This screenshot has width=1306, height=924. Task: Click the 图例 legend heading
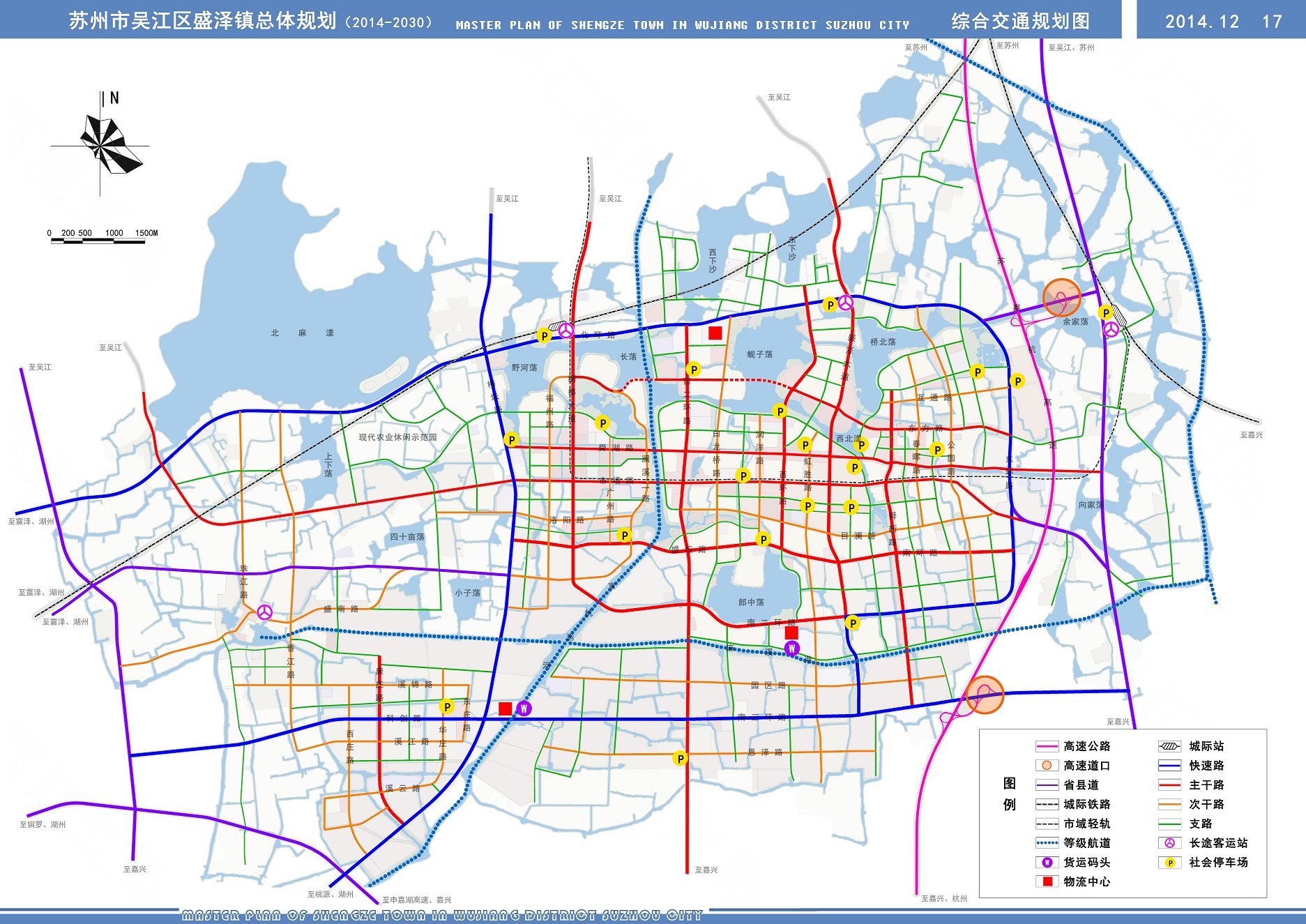(1010, 794)
